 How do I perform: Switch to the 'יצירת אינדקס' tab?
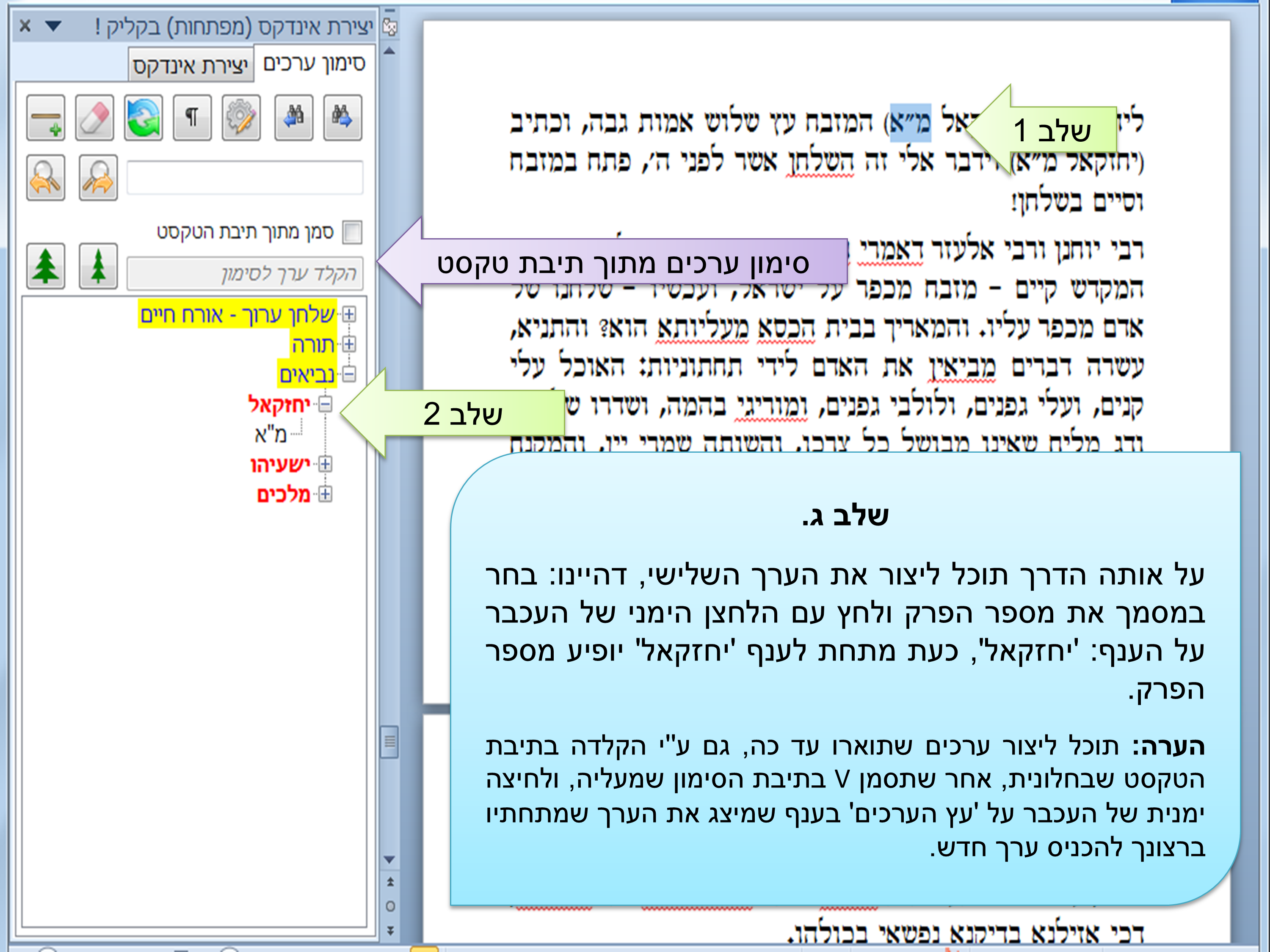tap(190, 66)
